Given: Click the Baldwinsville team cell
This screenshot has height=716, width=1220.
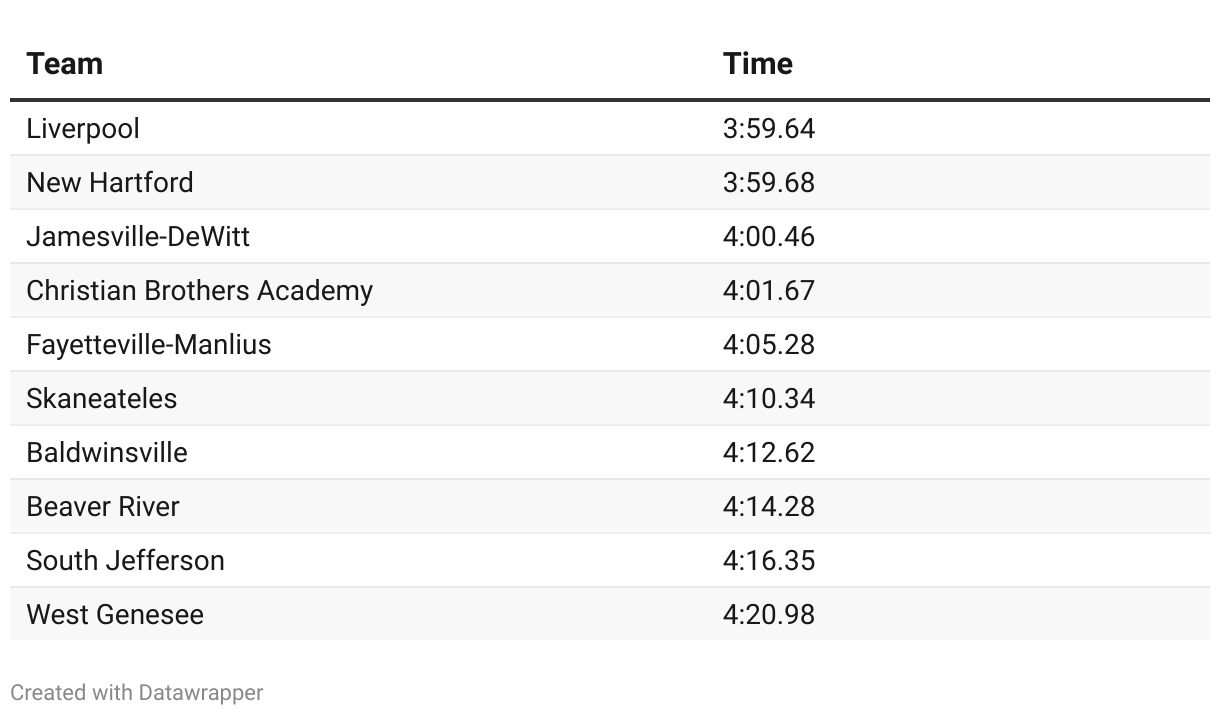Looking at the screenshot, I should pos(107,453).
